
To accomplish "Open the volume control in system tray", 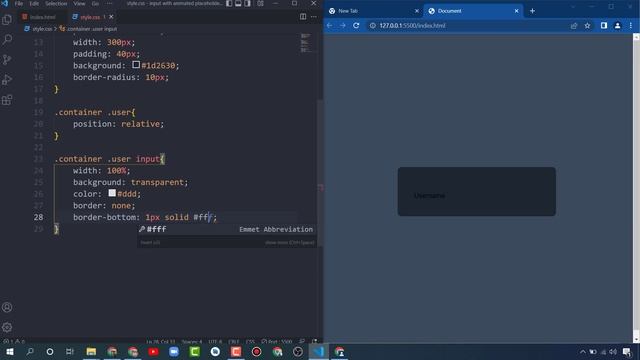I will (613, 351).
